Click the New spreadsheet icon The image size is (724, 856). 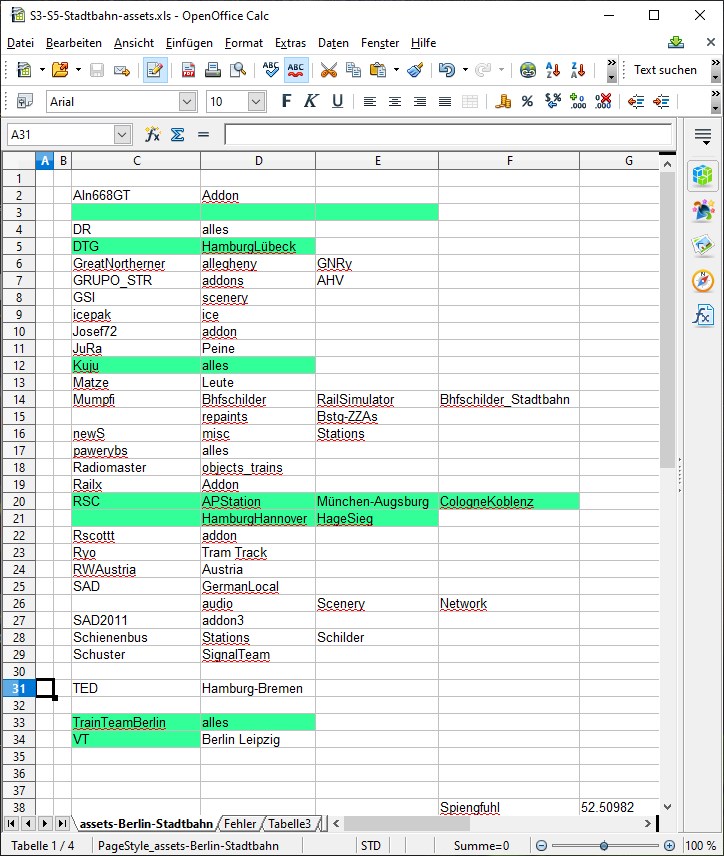(24, 70)
